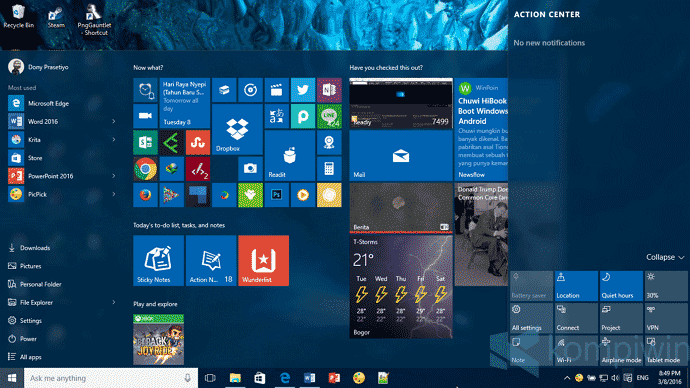
Task: Open Task View from taskbar
Action: (210, 378)
